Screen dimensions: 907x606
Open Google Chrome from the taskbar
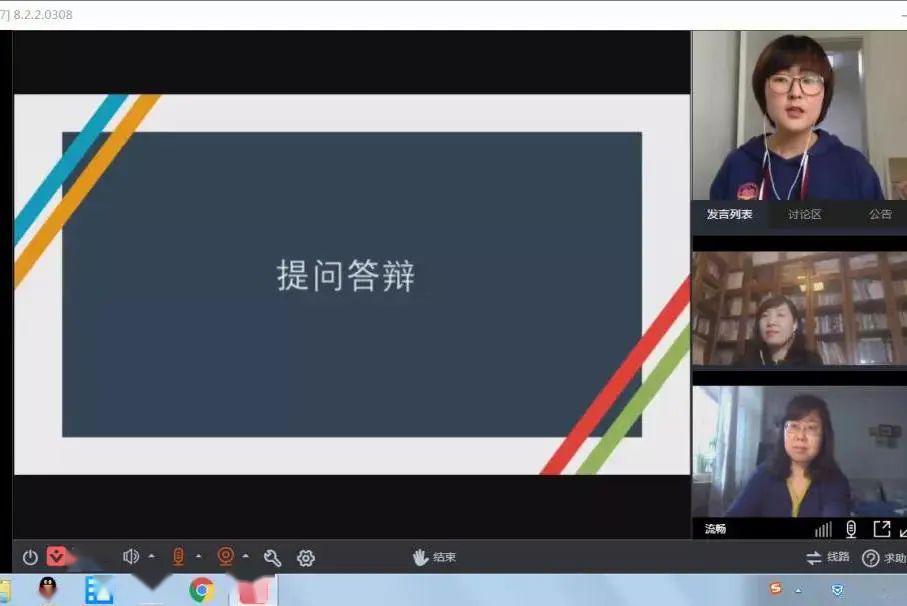202,590
